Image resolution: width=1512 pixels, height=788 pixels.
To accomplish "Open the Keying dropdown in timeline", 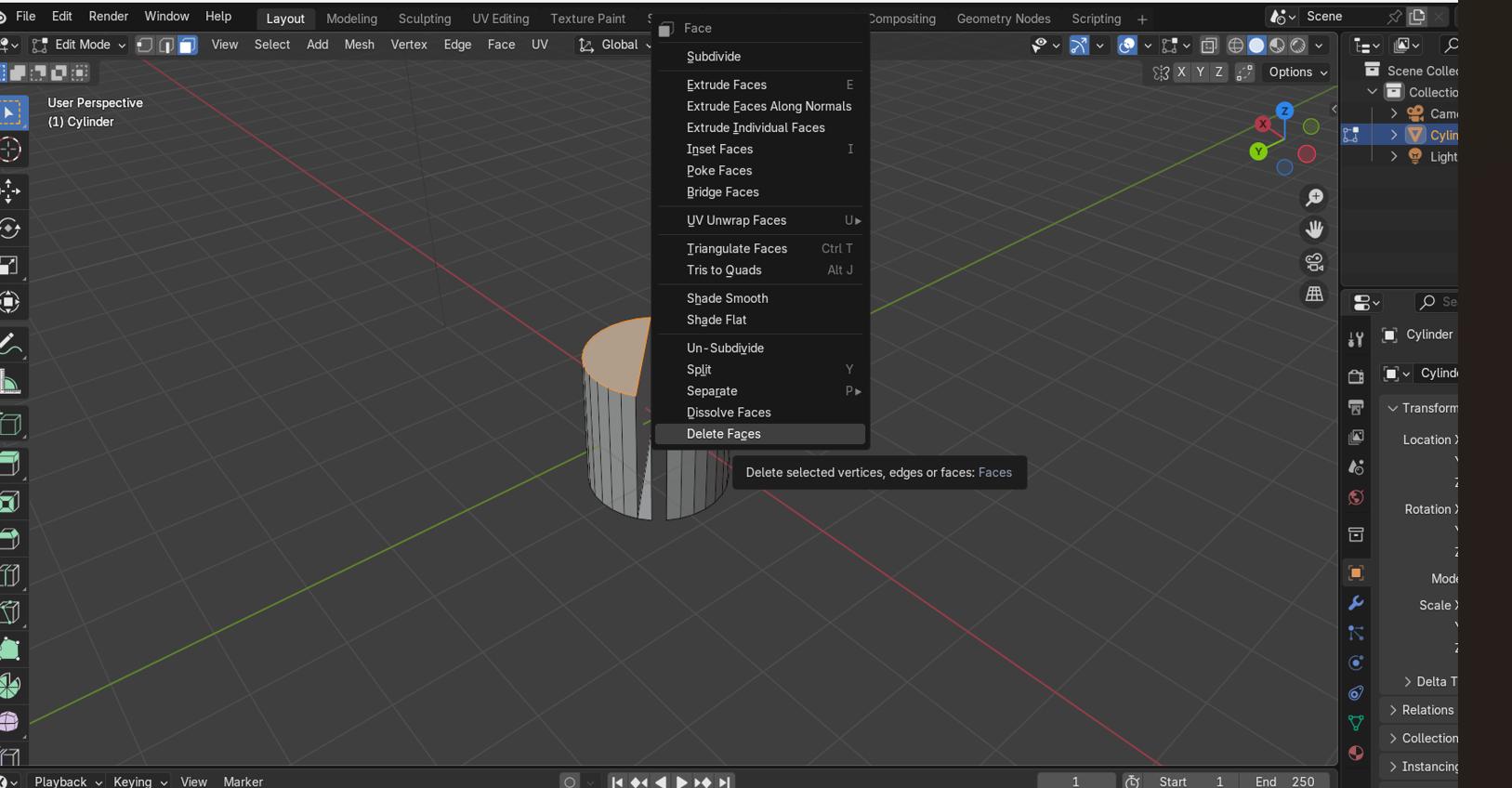I will pyautogui.click(x=140, y=781).
